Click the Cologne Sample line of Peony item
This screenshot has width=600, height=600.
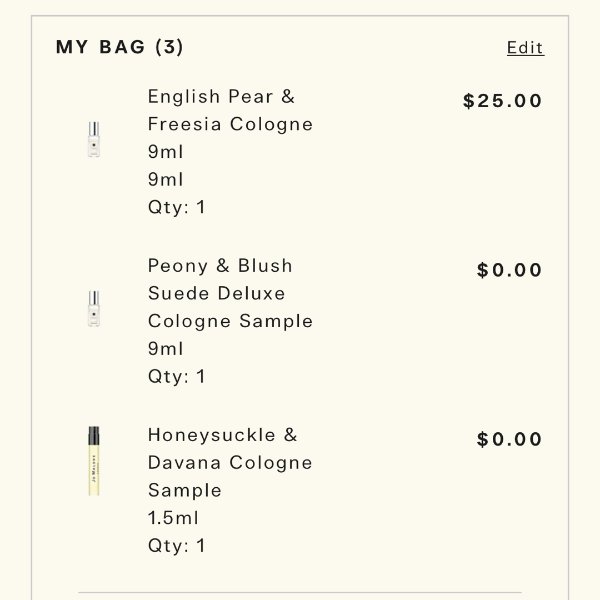pyautogui.click(x=230, y=321)
